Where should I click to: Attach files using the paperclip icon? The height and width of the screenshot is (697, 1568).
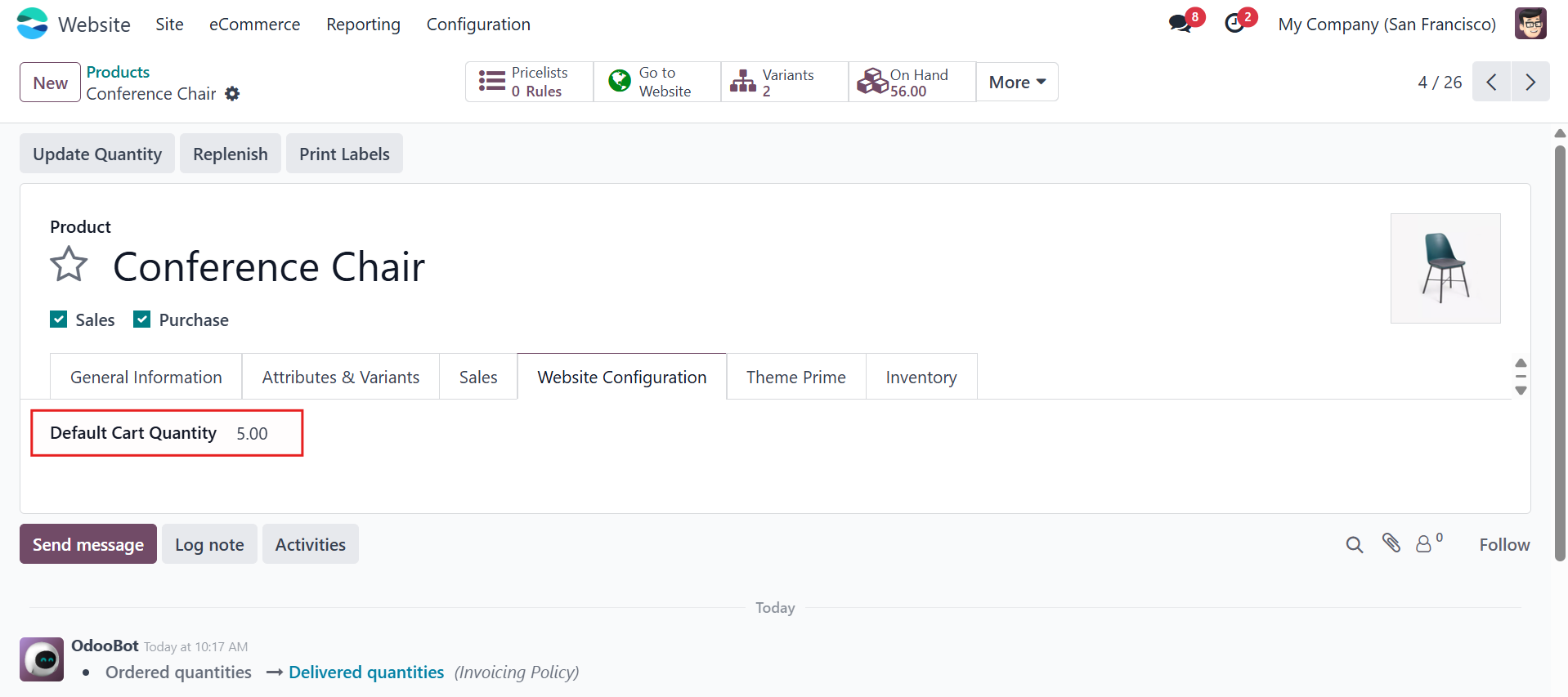click(1391, 543)
